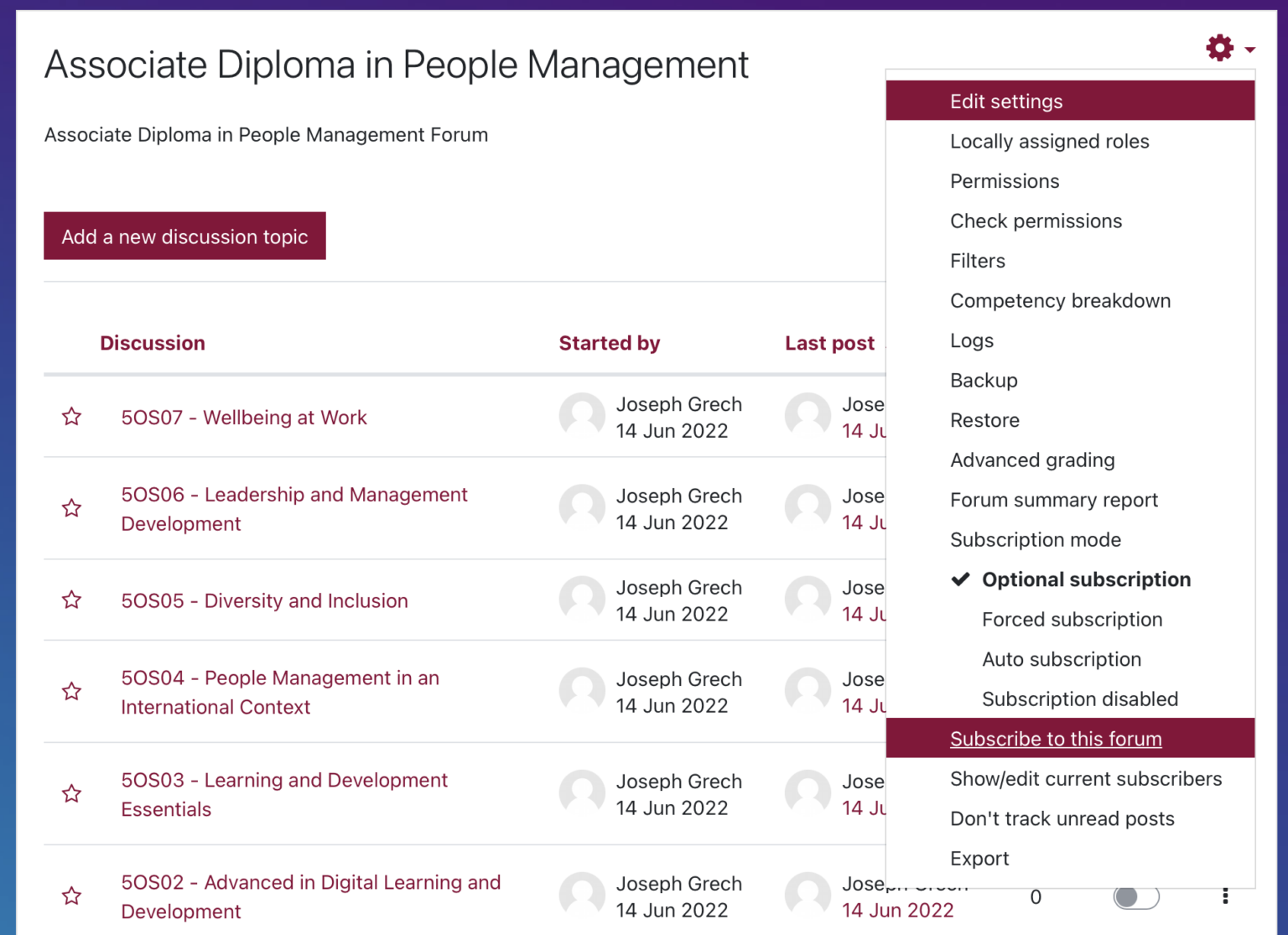Open the 5OS05 - Diversity and Inclusion discussion
1288x935 pixels.
point(264,601)
